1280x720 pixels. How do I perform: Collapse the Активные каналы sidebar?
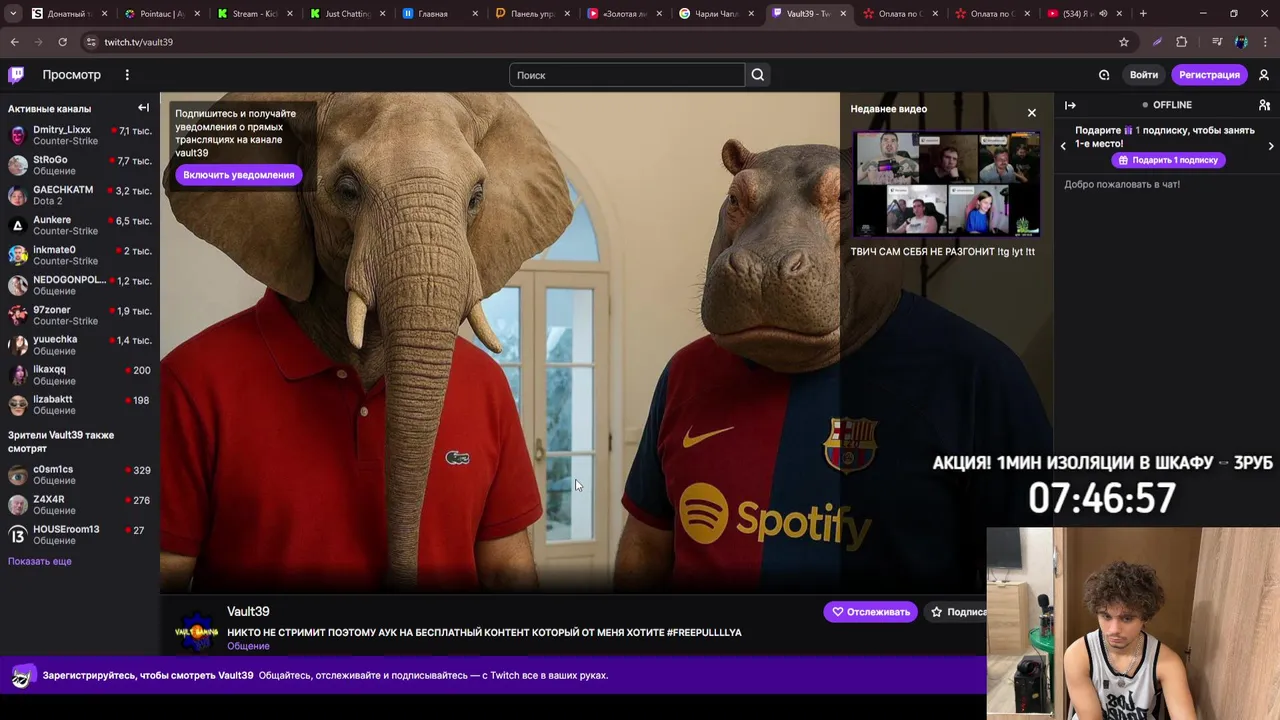click(x=143, y=108)
